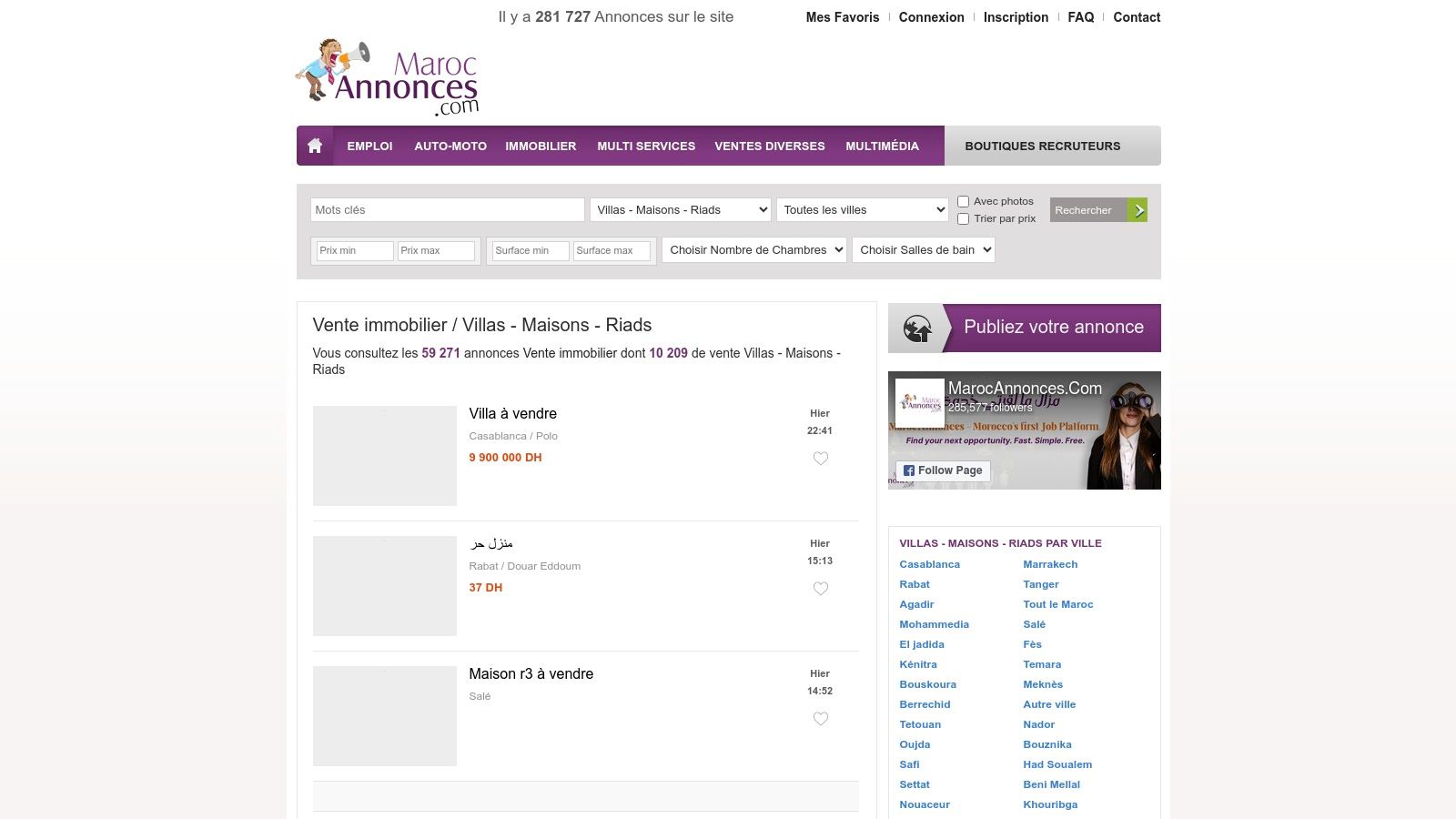The height and width of the screenshot is (819, 1456).
Task: Open the Inscription link
Action: pyautogui.click(x=1016, y=17)
